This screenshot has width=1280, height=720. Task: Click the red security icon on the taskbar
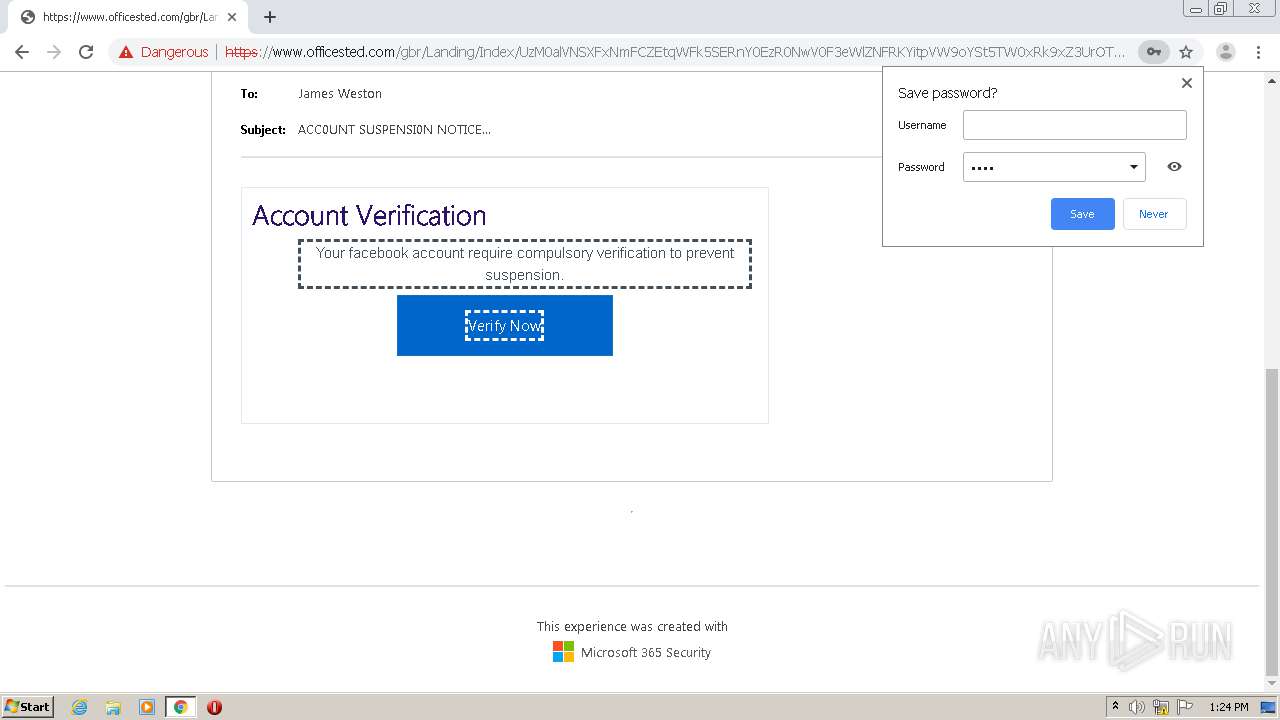pyautogui.click(x=214, y=706)
